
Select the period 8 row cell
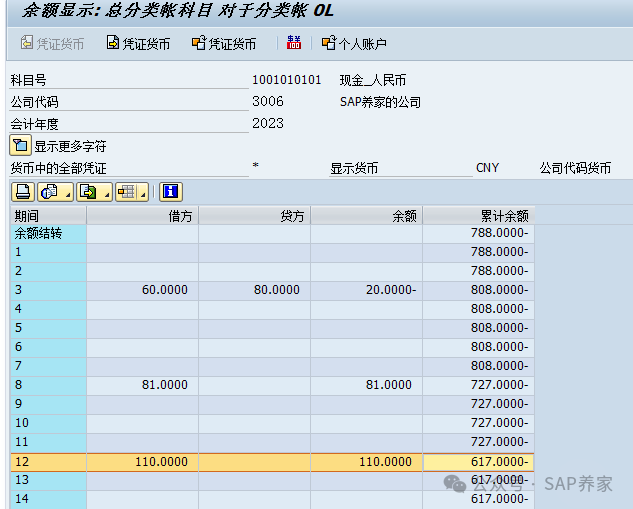pyautogui.click(x=48, y=385)
